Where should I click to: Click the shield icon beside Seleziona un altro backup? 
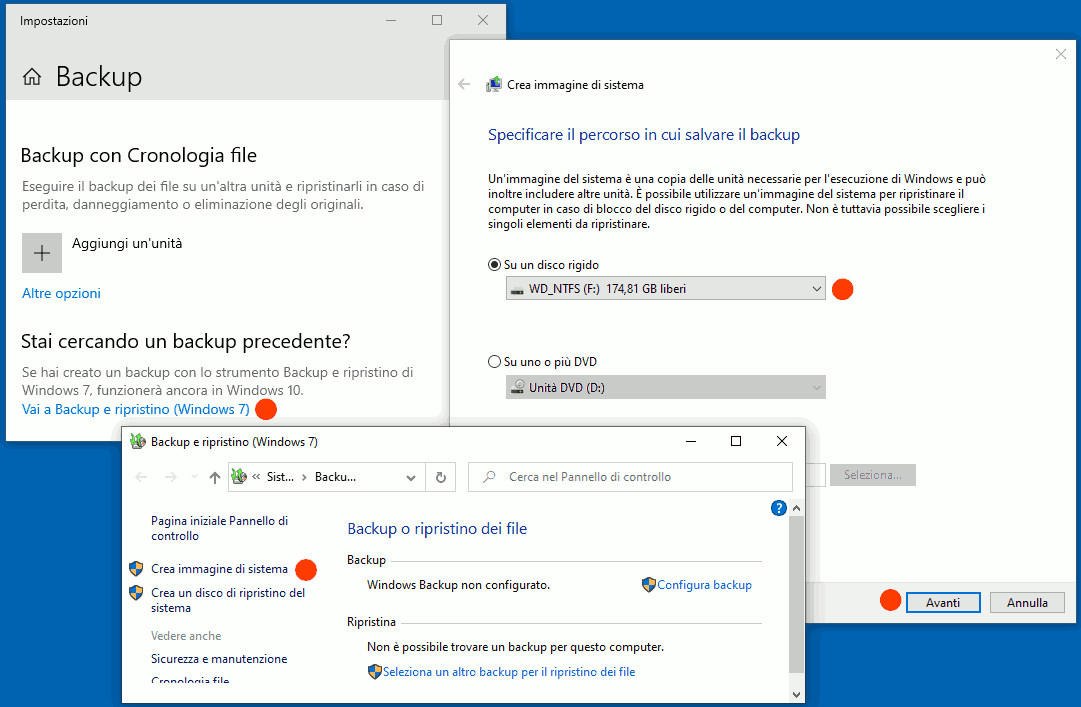374,671
